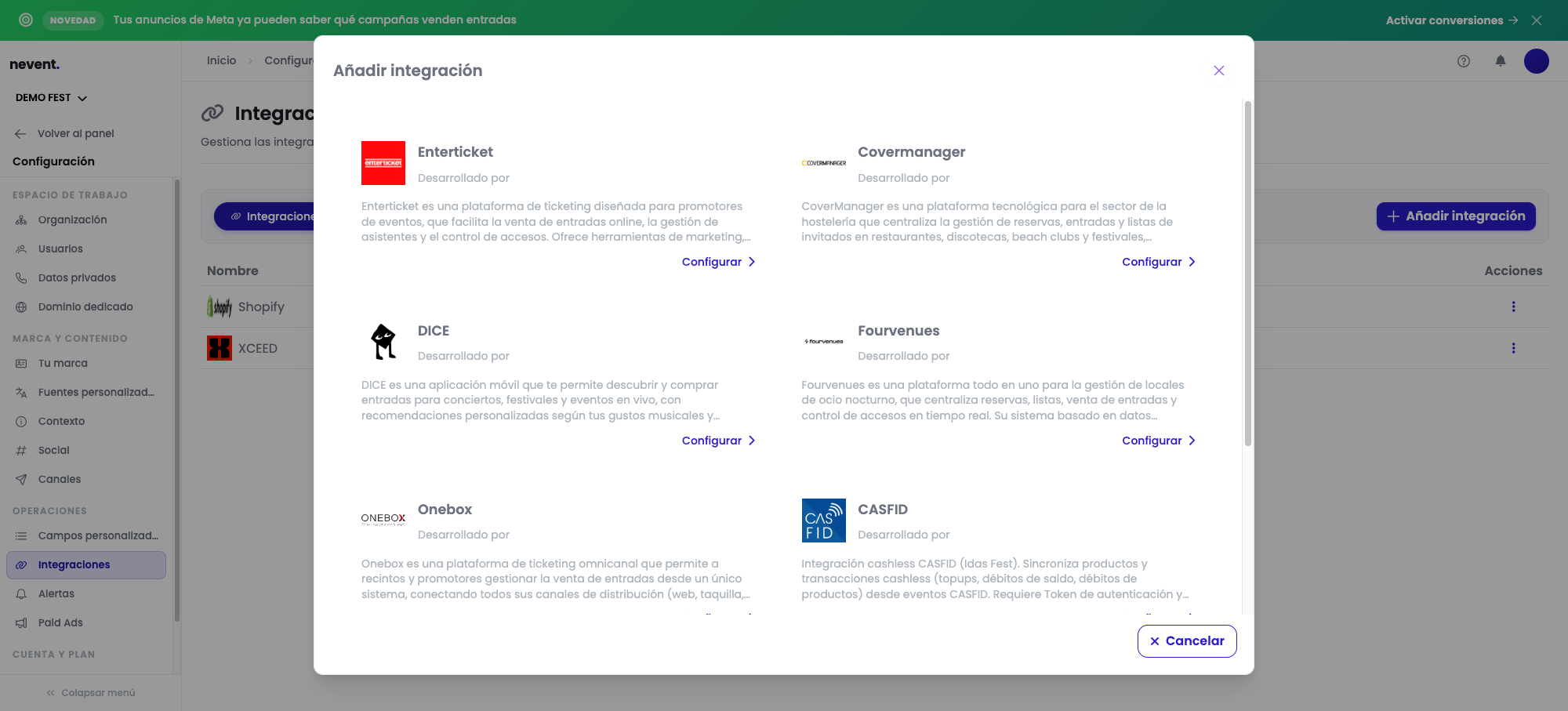1568x711 pixels.
Task: Select the Integraciones tab pill
Action: pos(264,216)
